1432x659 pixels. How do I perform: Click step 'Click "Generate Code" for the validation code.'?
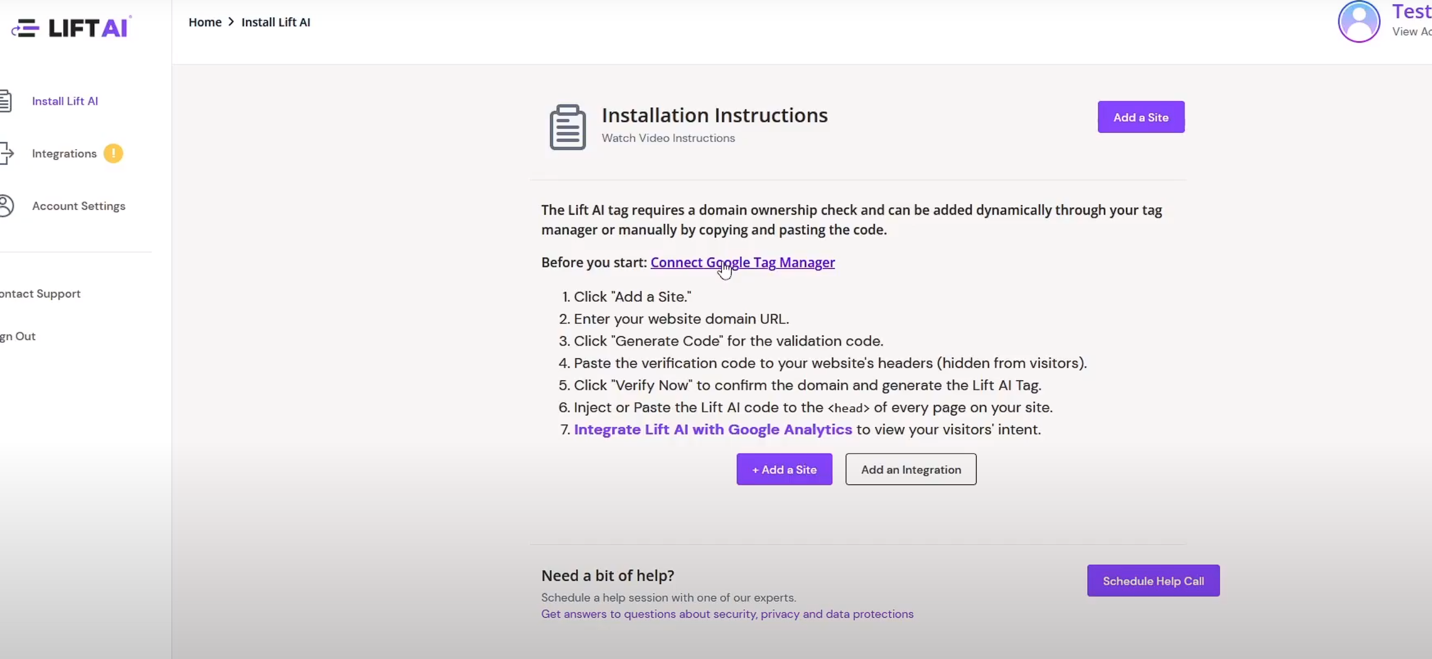[x=729, y=341]
